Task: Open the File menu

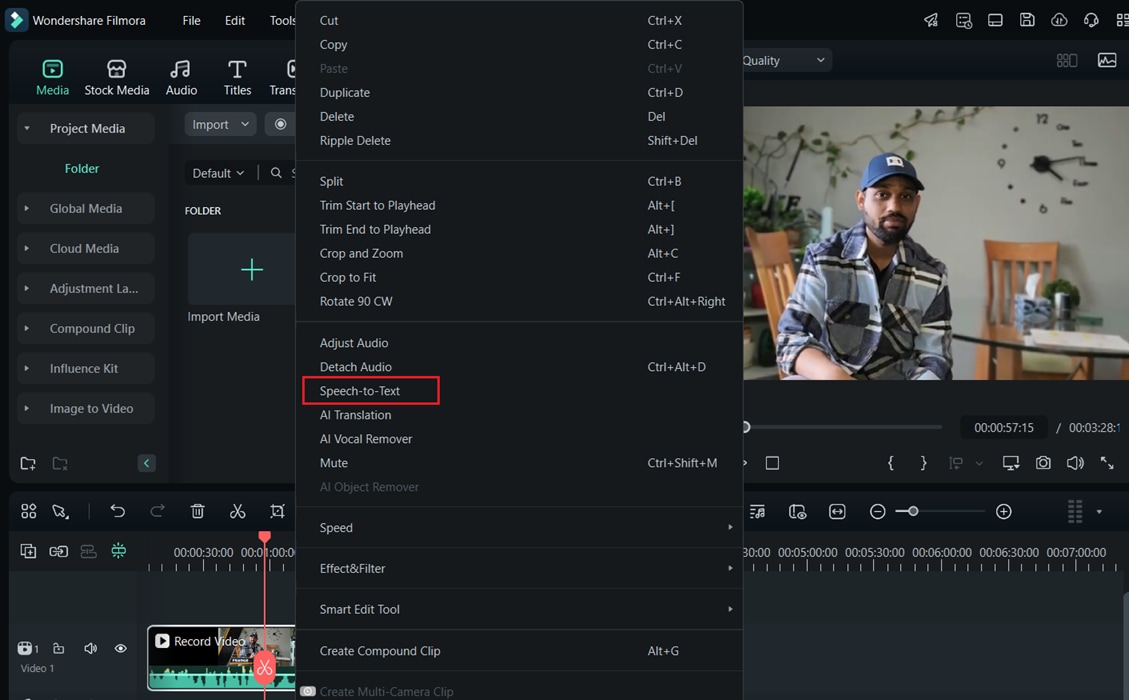Action: [192, 20]
